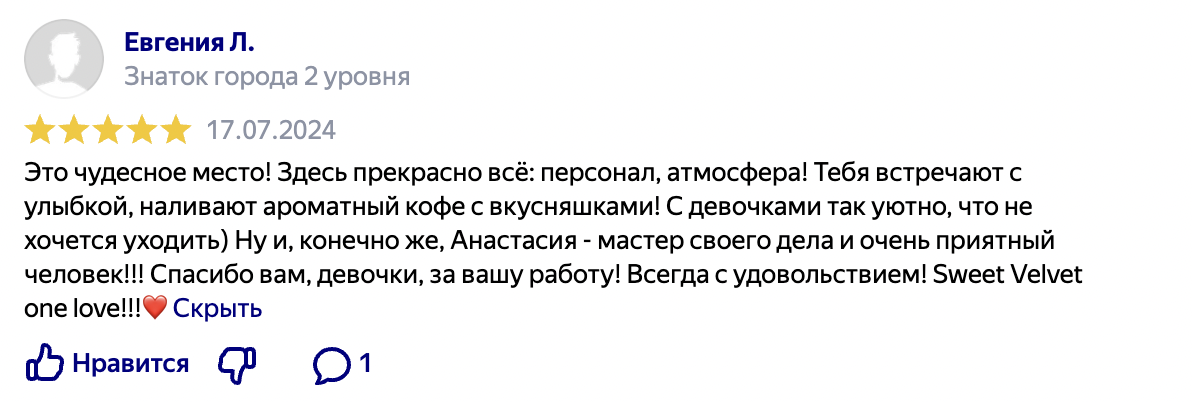Image resolution: width=1192 pixels, height=402 pixels.
Task: Collapse the review with Скрыть link
Action: point(217,309)
